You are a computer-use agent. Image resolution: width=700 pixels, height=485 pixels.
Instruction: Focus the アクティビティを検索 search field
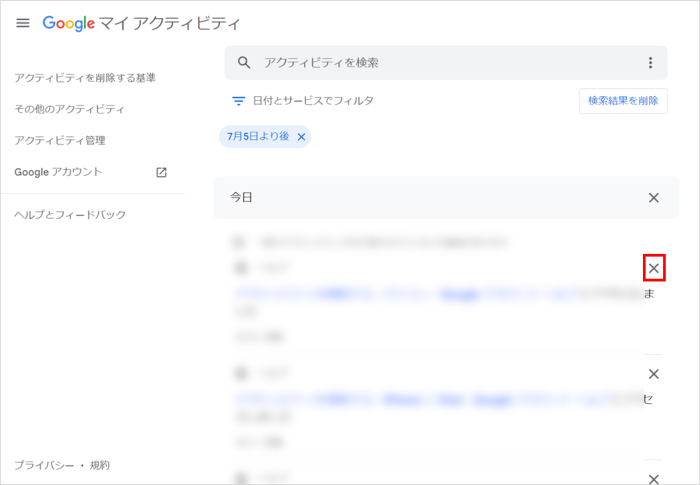(440, 63)
